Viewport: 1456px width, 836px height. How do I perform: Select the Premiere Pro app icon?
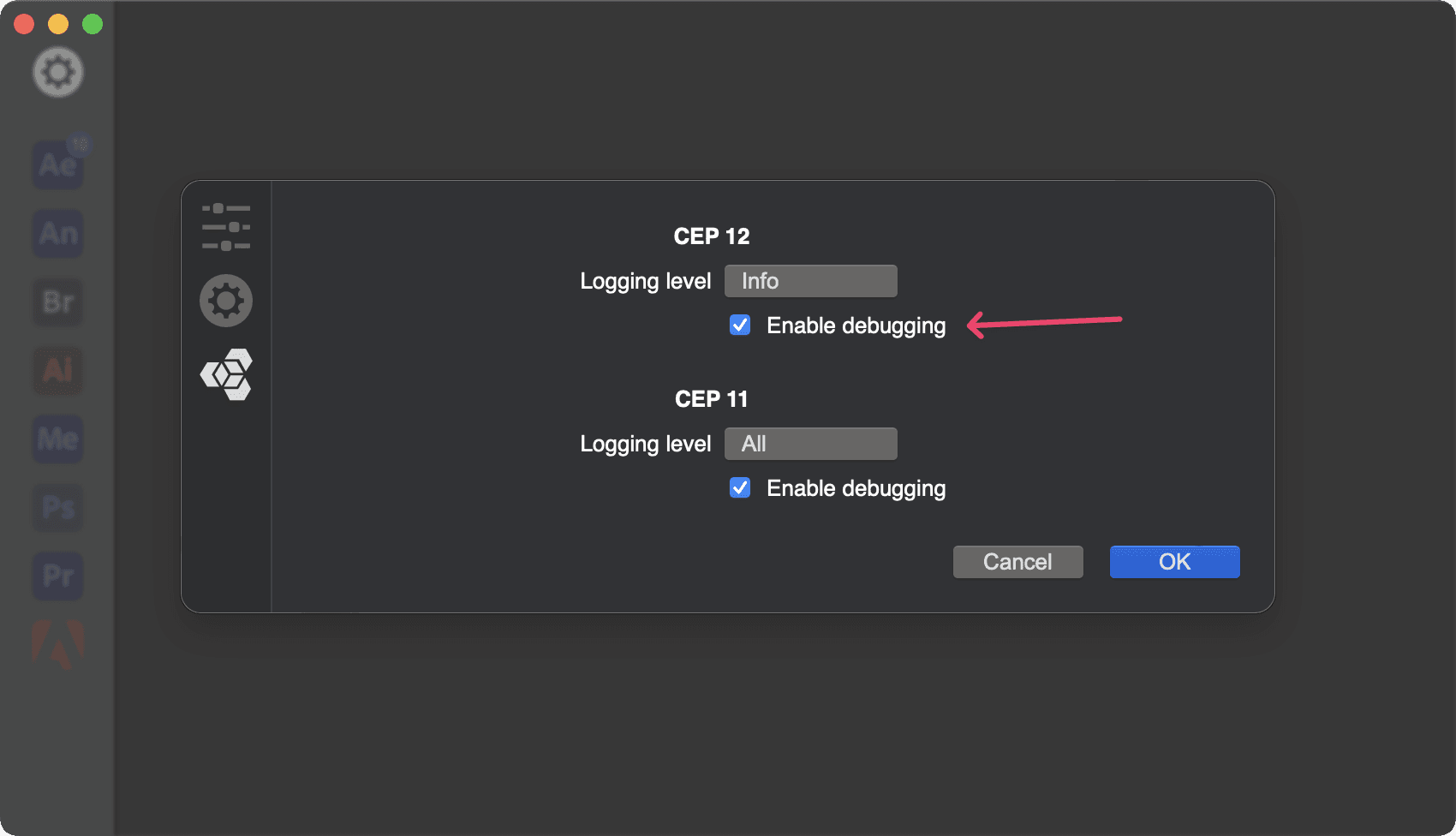click(58, 576)
